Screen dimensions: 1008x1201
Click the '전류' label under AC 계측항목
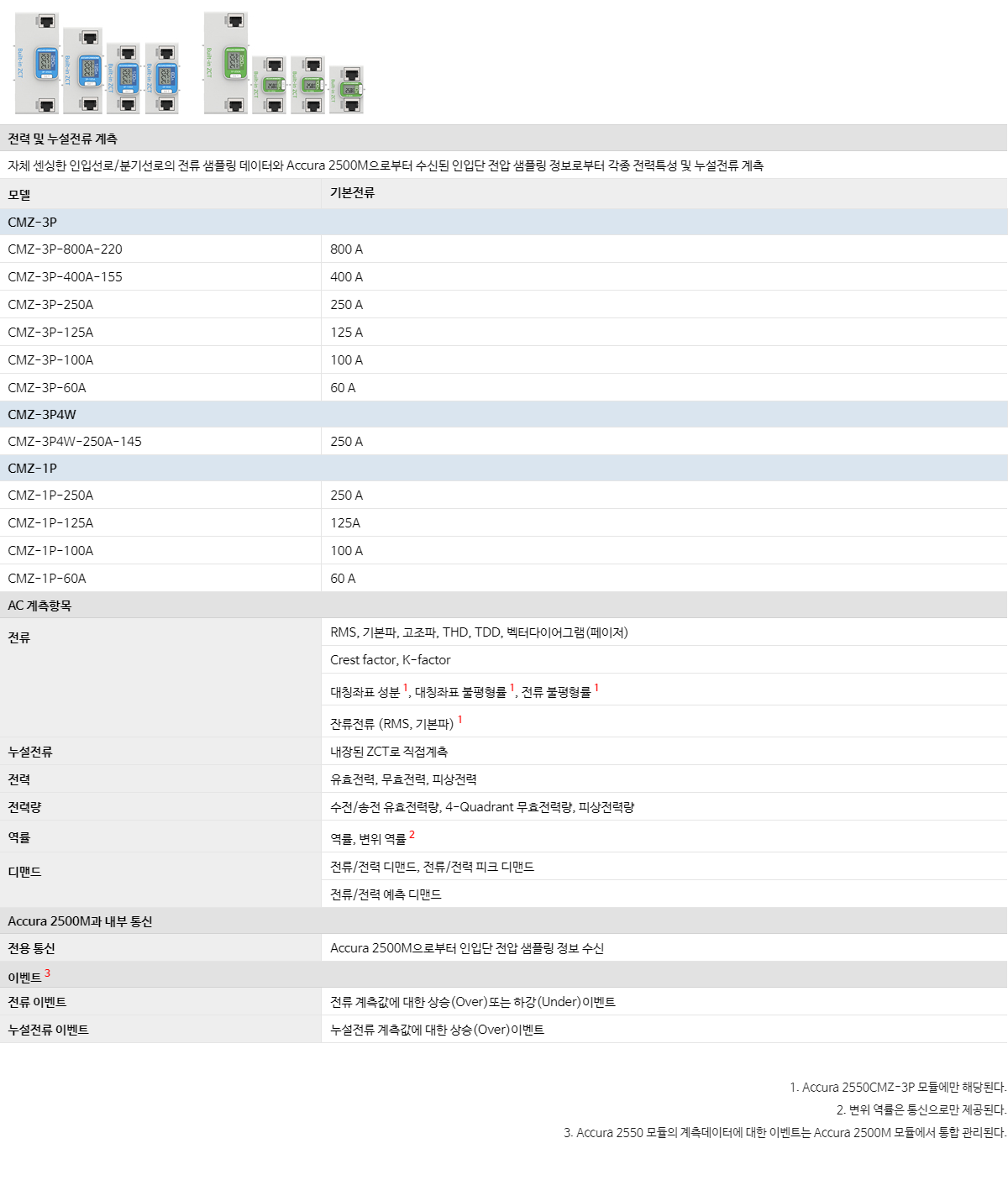(19, 637)
